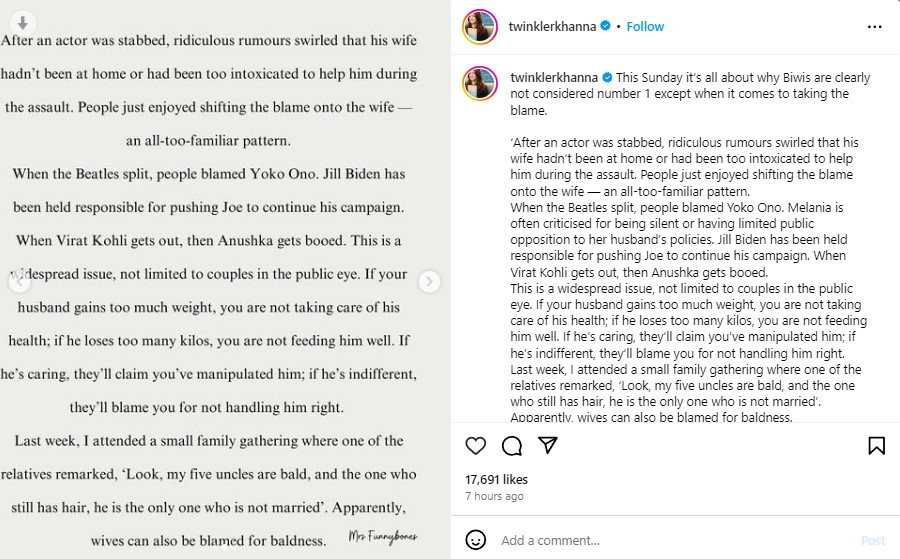
Task: Click the verified badge in the post header
Action: (x=605, y=27)
